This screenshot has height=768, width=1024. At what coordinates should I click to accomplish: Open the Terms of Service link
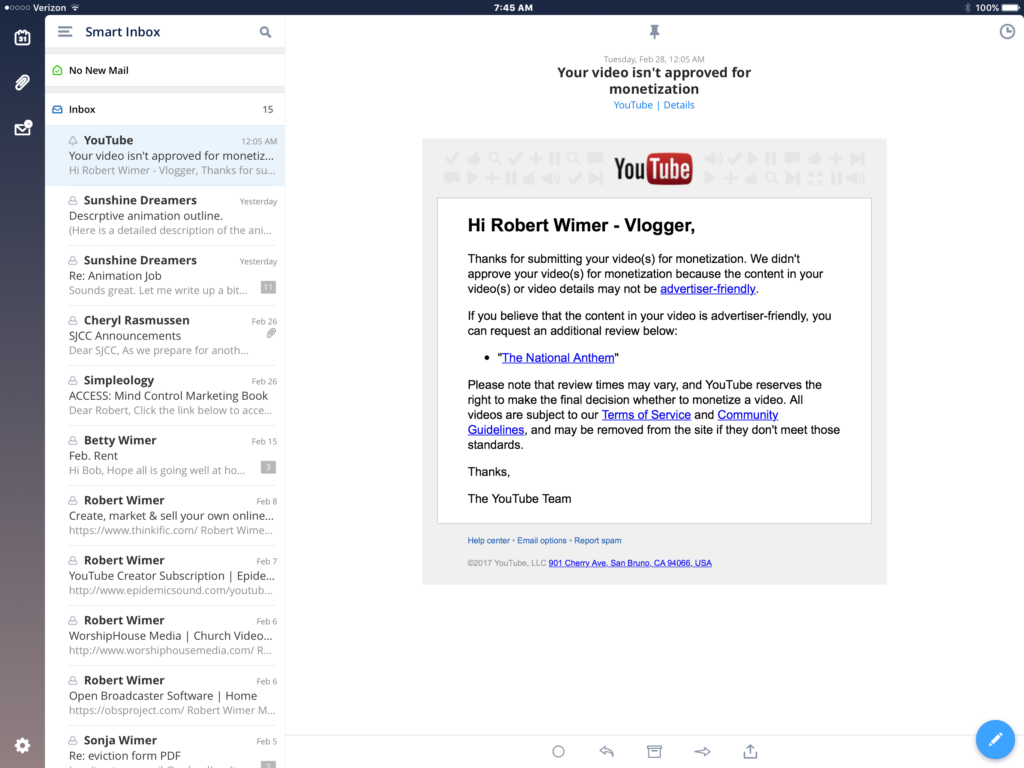(646, 415)
